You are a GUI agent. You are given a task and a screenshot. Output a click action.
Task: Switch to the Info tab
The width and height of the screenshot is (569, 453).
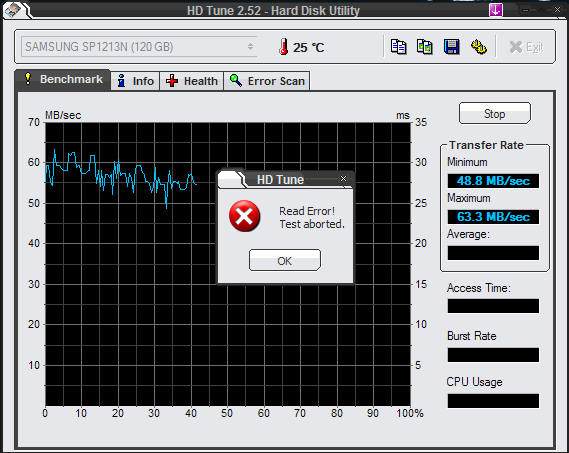point(135,81)
